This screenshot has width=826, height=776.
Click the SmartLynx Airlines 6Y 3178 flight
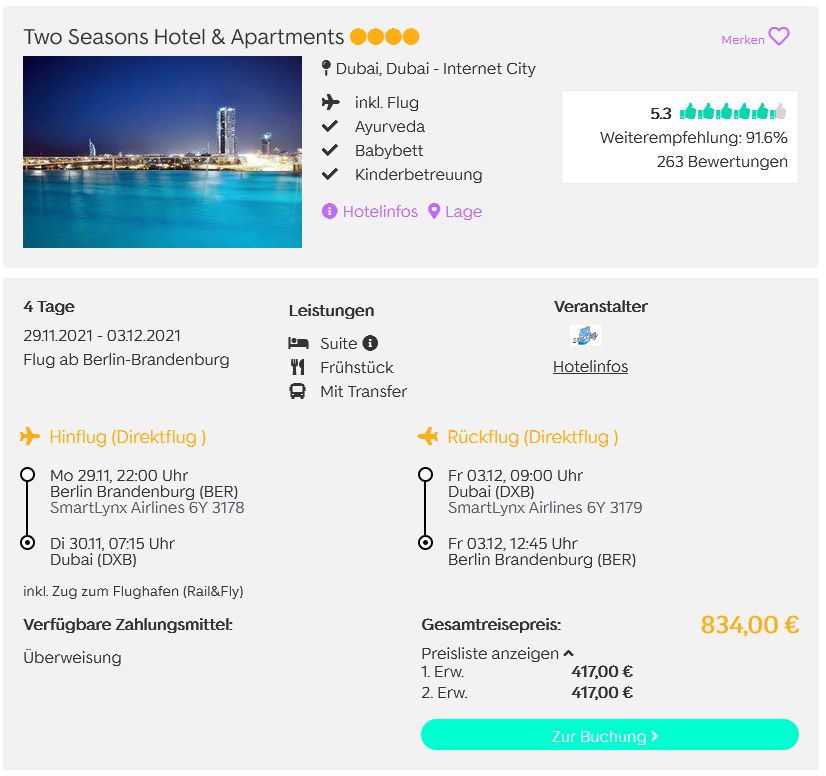[147, 507]
